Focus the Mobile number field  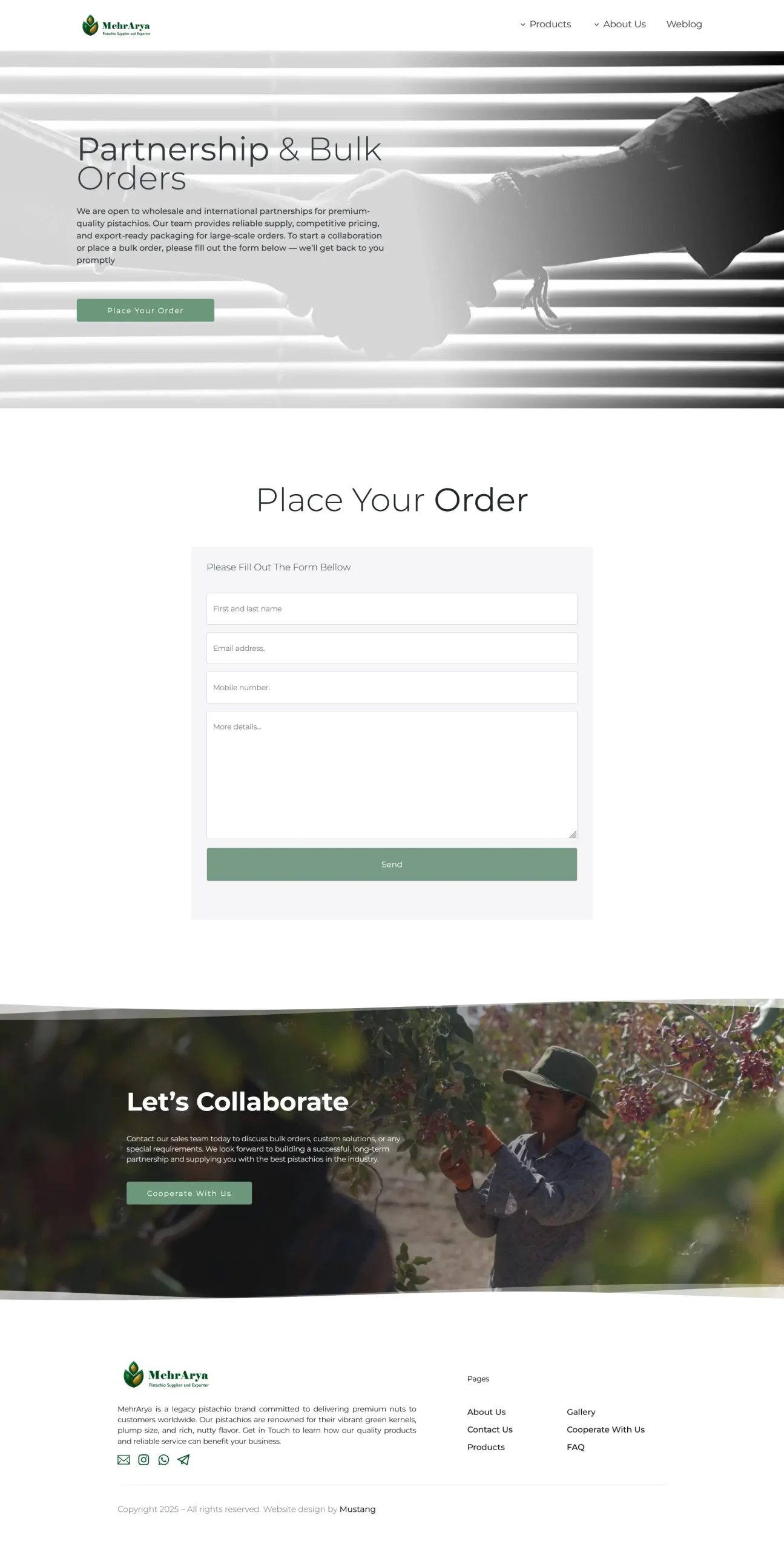(x=392, y=688)
